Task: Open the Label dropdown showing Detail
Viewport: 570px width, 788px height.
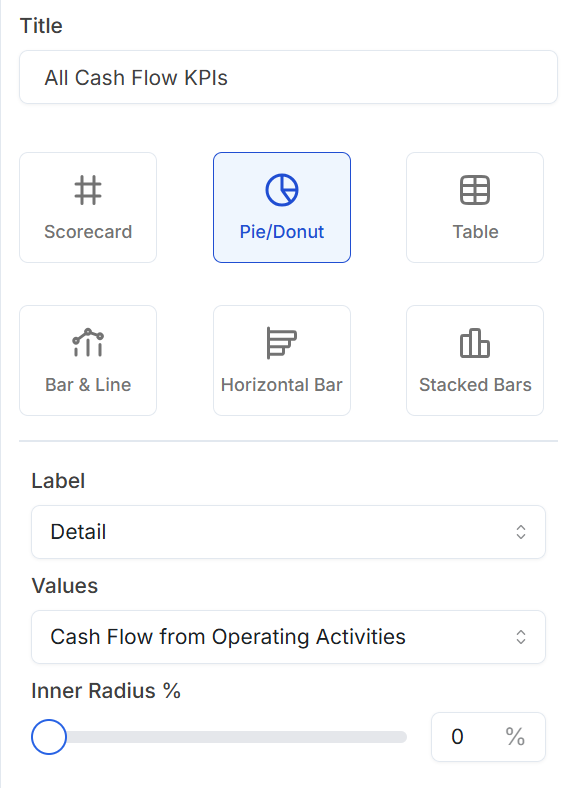Action: pos(289,532)
